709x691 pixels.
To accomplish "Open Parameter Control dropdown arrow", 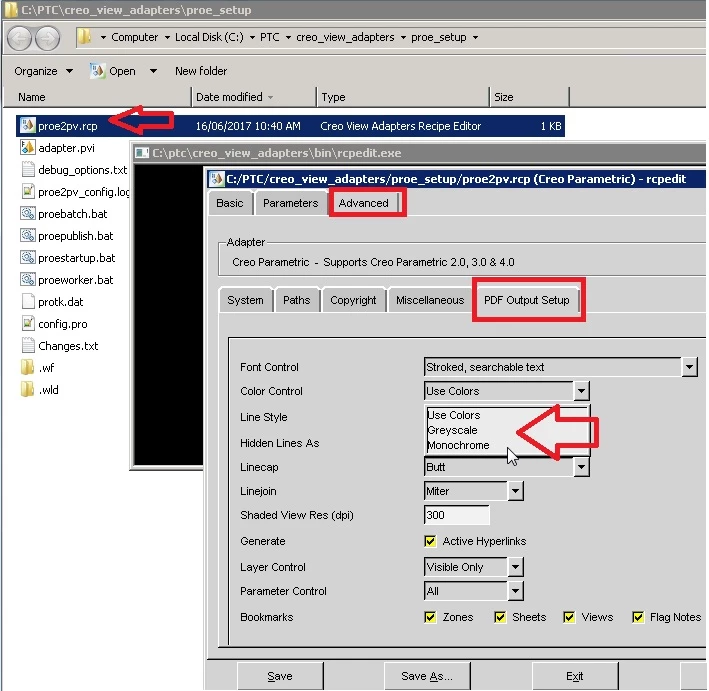I will tap(515, 591).
